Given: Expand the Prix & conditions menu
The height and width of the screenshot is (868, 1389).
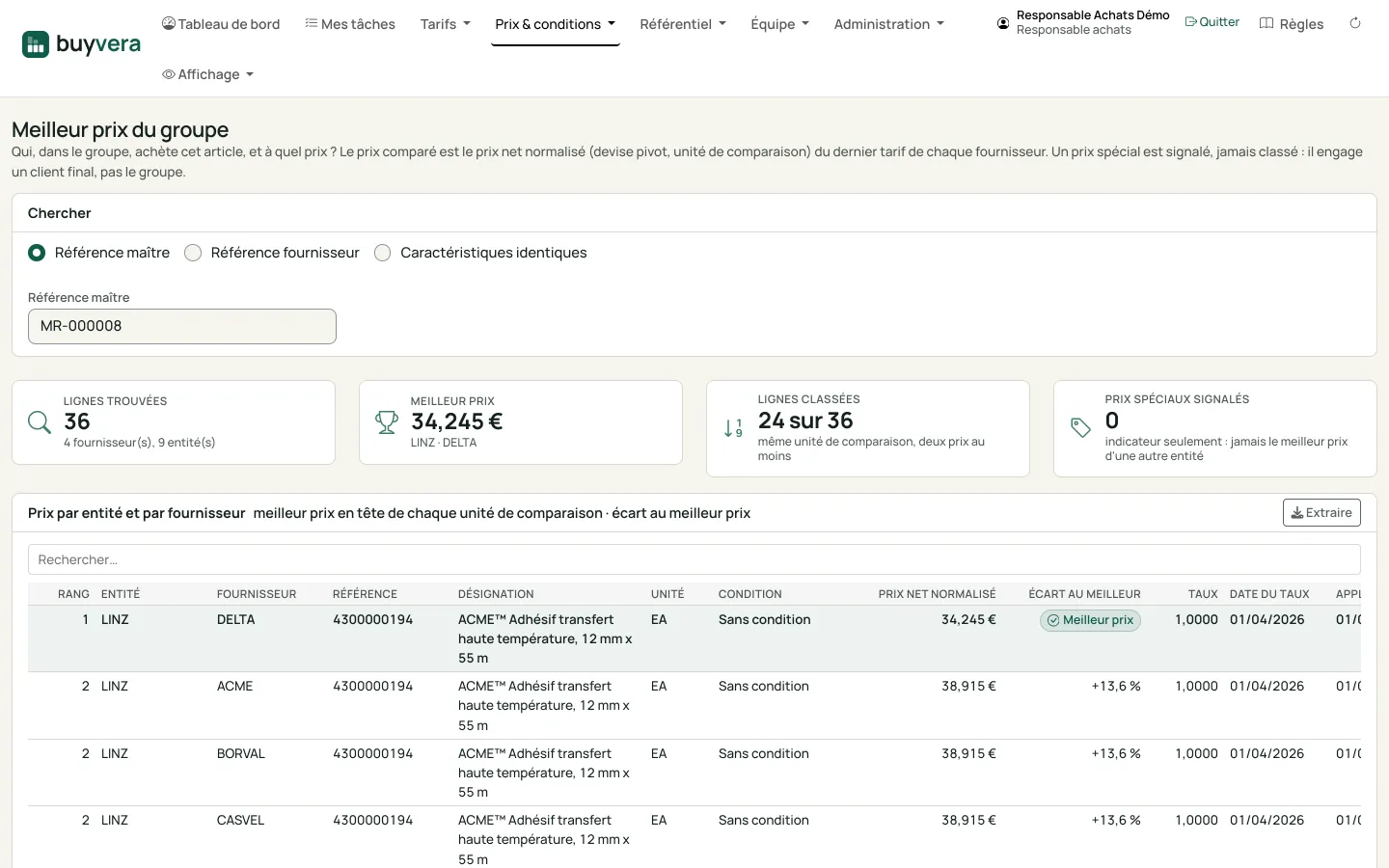Looking at the screenshot, I should click(555, 24).
